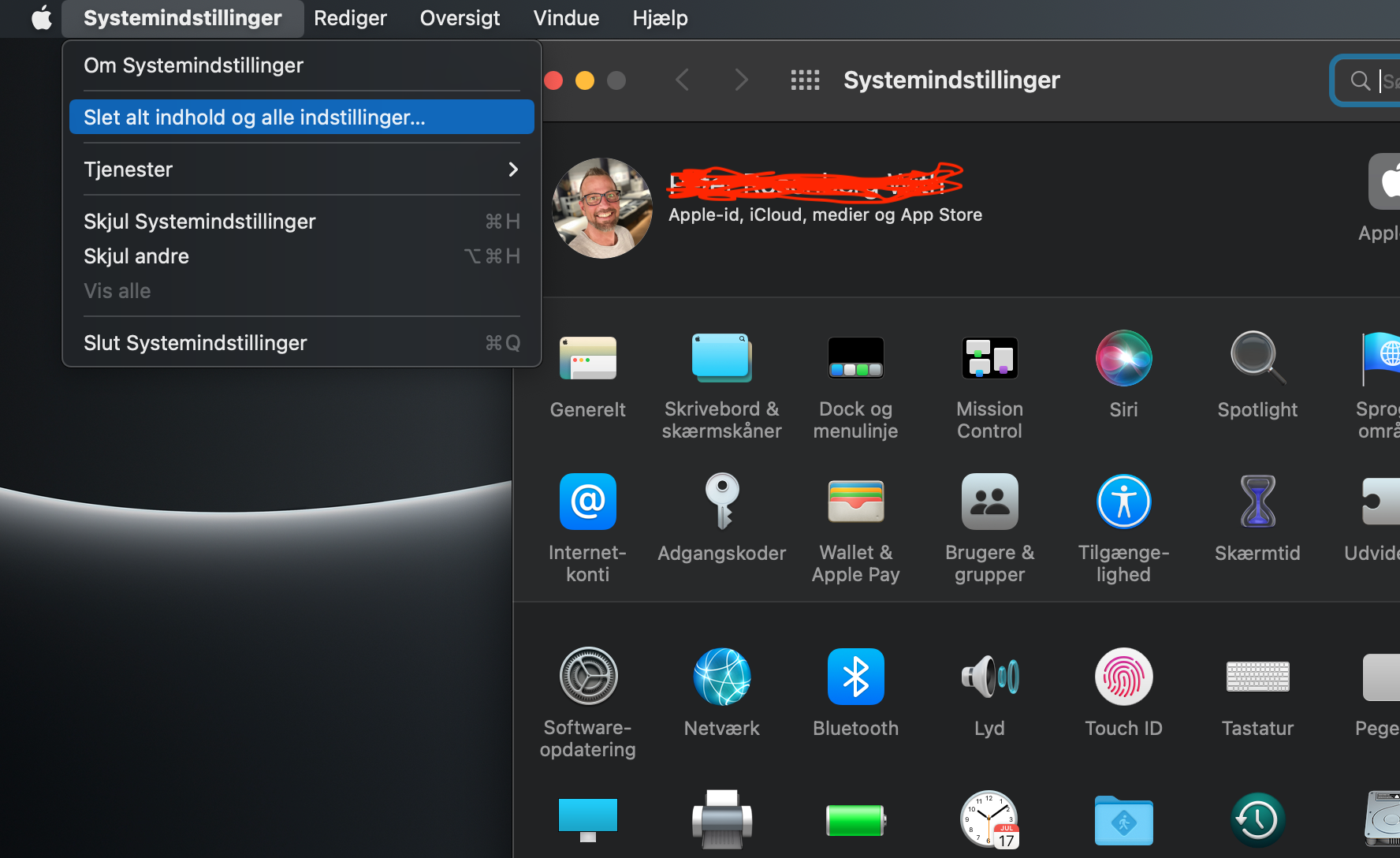Open Skrivebord & skærmskåner settings
Viewport: 1400px width, 858px height.
pos(721,359)
